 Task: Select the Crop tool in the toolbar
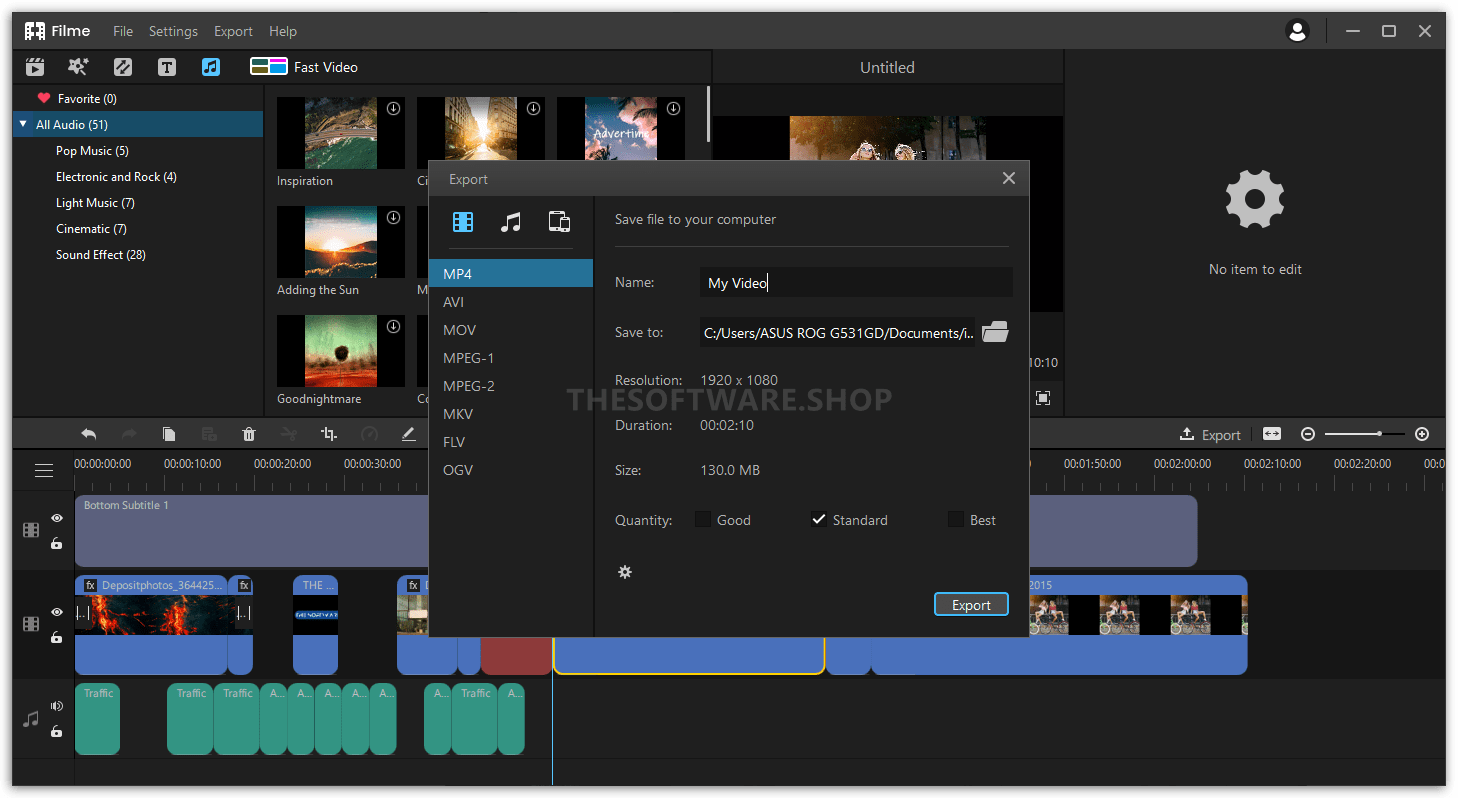(x=329, y=434)
